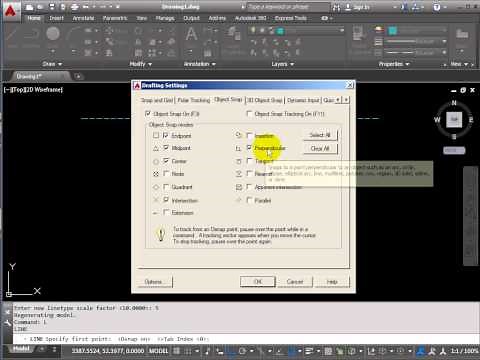Click the N compass direction on ViewCube
Screen dimensions: 480x360
454,103
